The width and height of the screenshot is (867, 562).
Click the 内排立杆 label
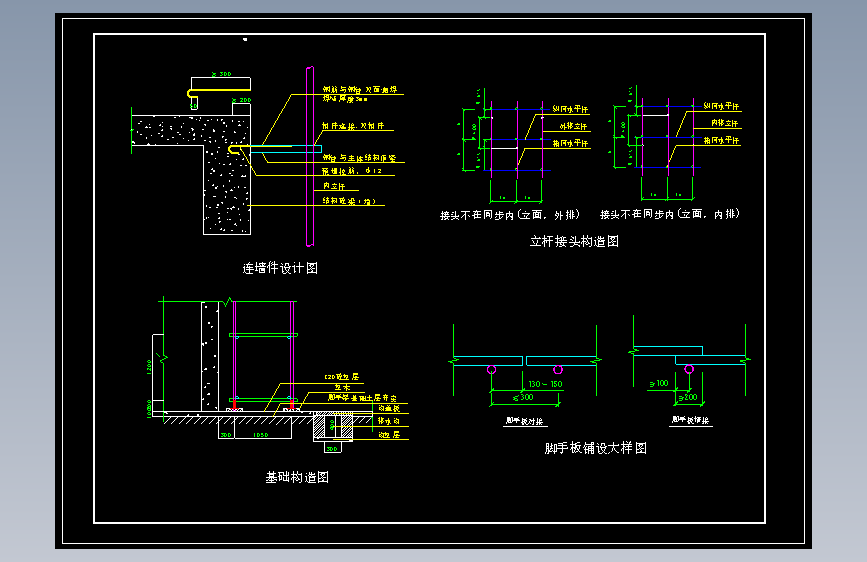(724, 123)
